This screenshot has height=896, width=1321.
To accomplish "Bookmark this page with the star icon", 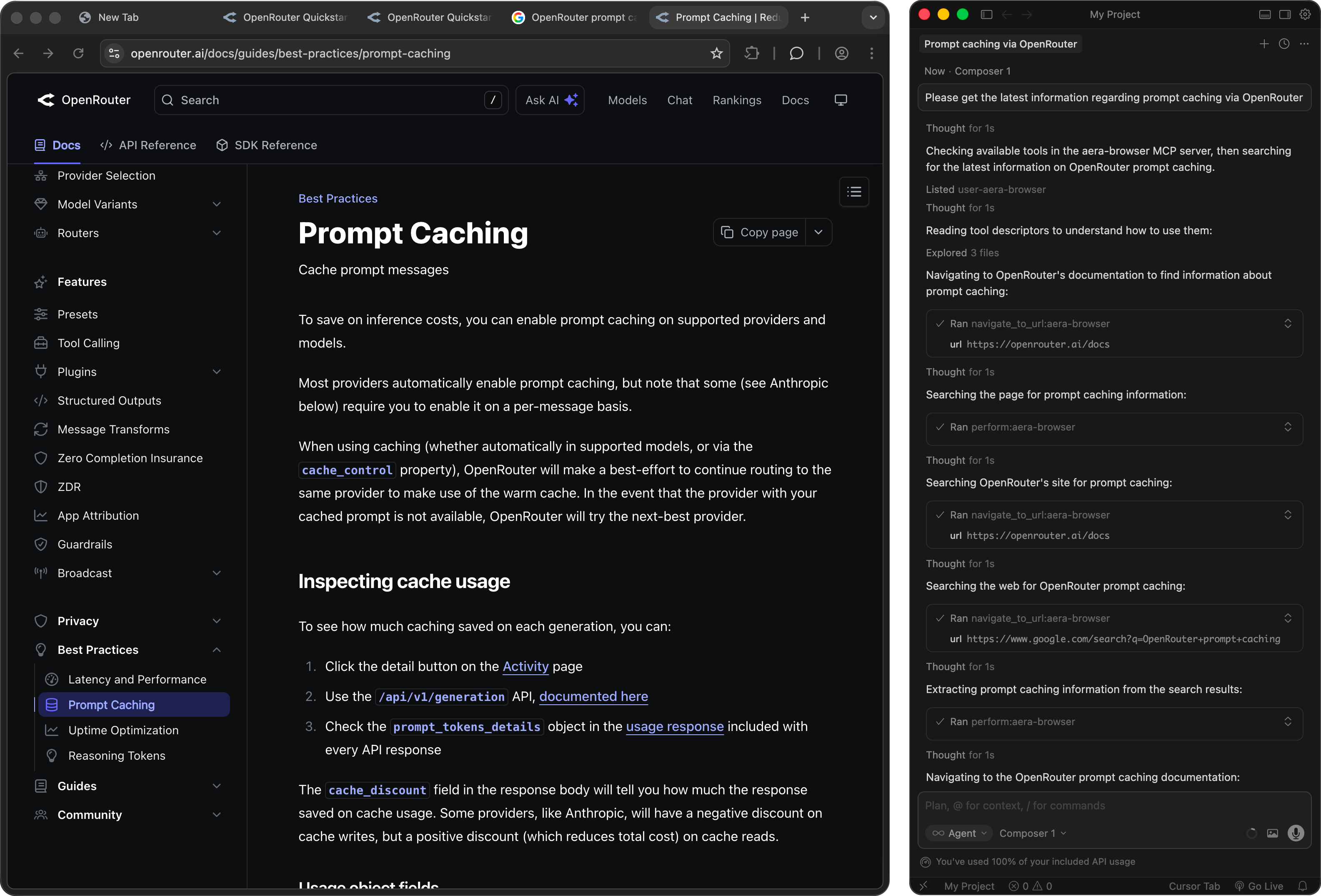I will [x=716, y=53].
